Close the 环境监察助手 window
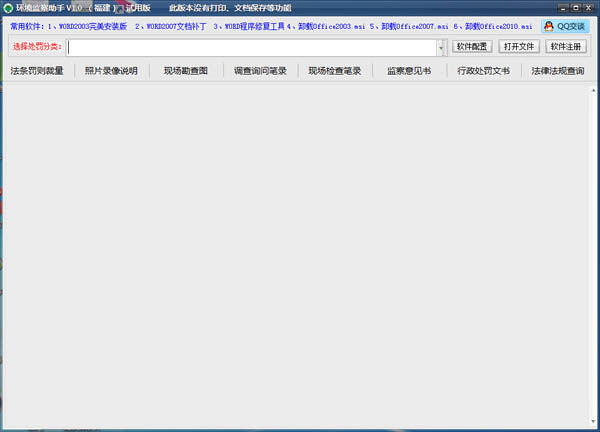 click(x=589, y=8)
